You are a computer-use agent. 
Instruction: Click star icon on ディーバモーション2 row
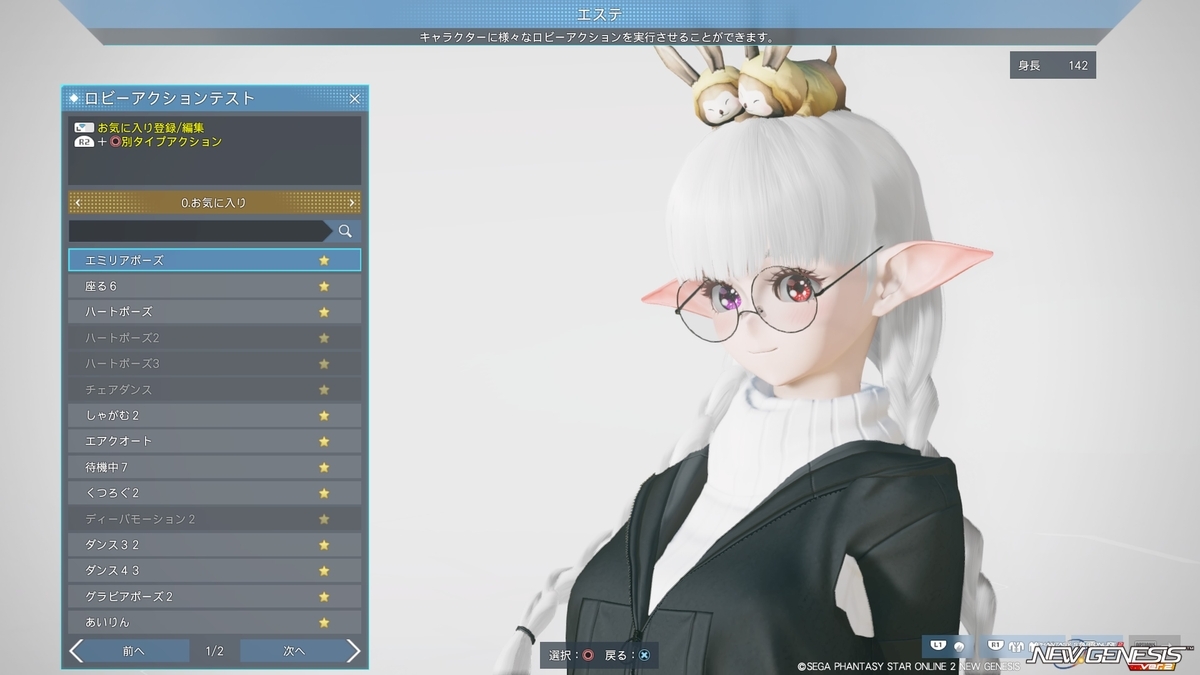(324, 519)
